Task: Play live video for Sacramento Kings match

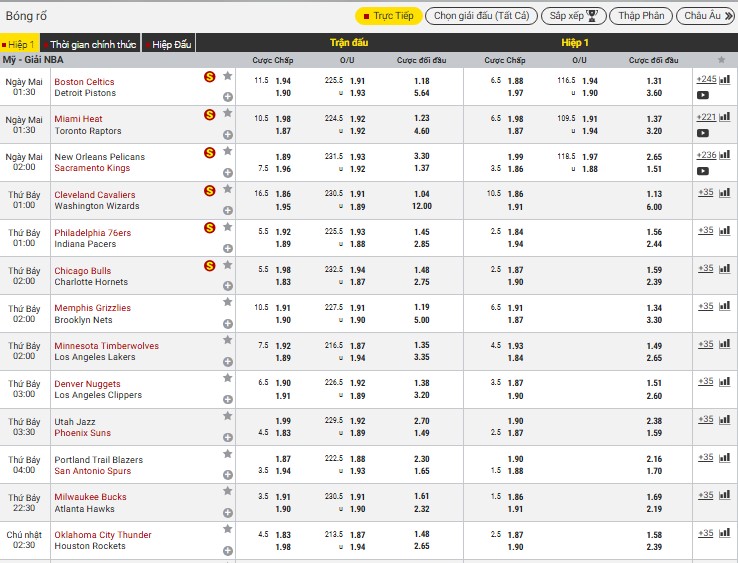Action: tap(703, 171)
